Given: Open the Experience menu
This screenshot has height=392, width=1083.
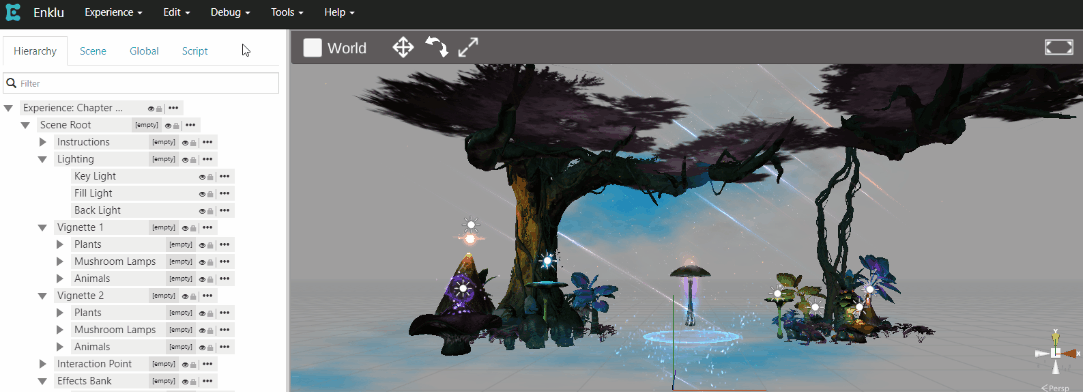Looking at the screenshot, I should [x=113, y=12].
